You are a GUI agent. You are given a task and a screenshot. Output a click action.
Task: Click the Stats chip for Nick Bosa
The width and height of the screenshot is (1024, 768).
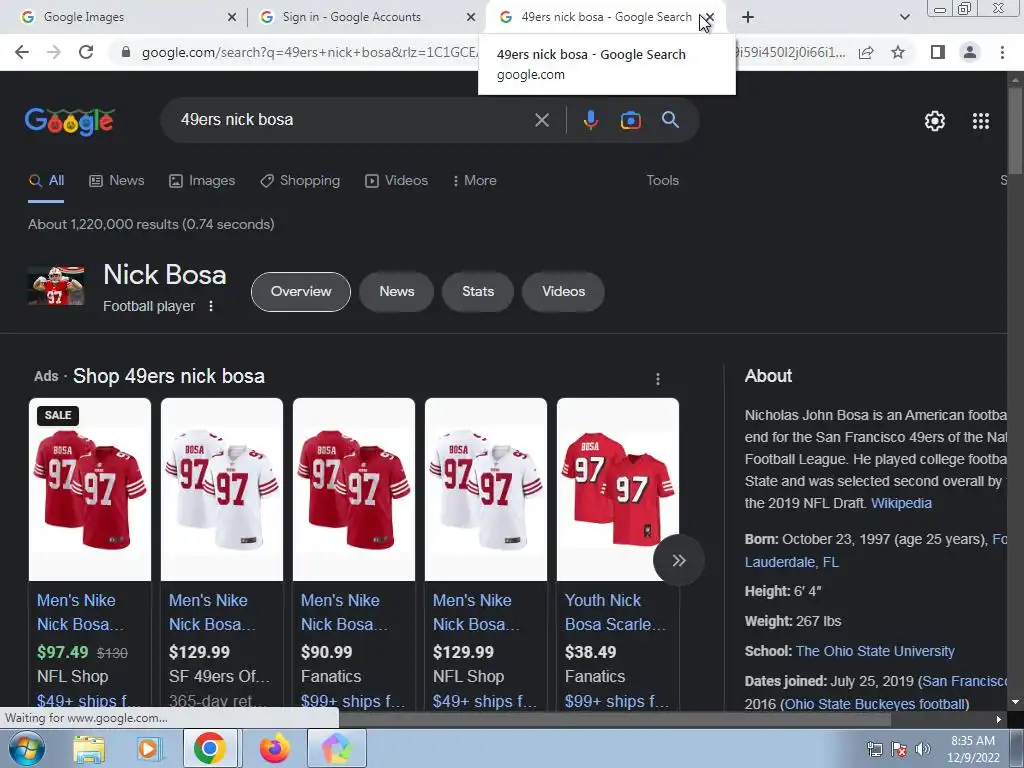(x=478, y=291)
